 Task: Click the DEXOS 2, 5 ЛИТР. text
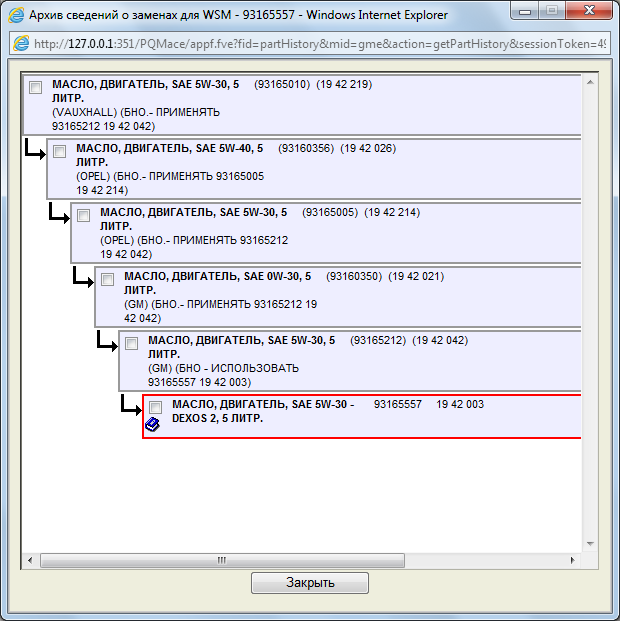(217, 418)
